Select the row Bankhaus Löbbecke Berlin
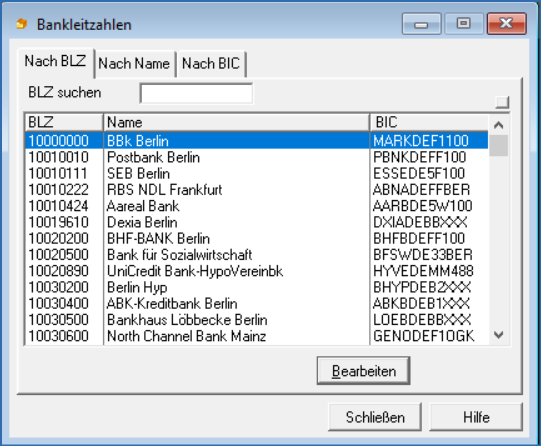 coord(257,320)
